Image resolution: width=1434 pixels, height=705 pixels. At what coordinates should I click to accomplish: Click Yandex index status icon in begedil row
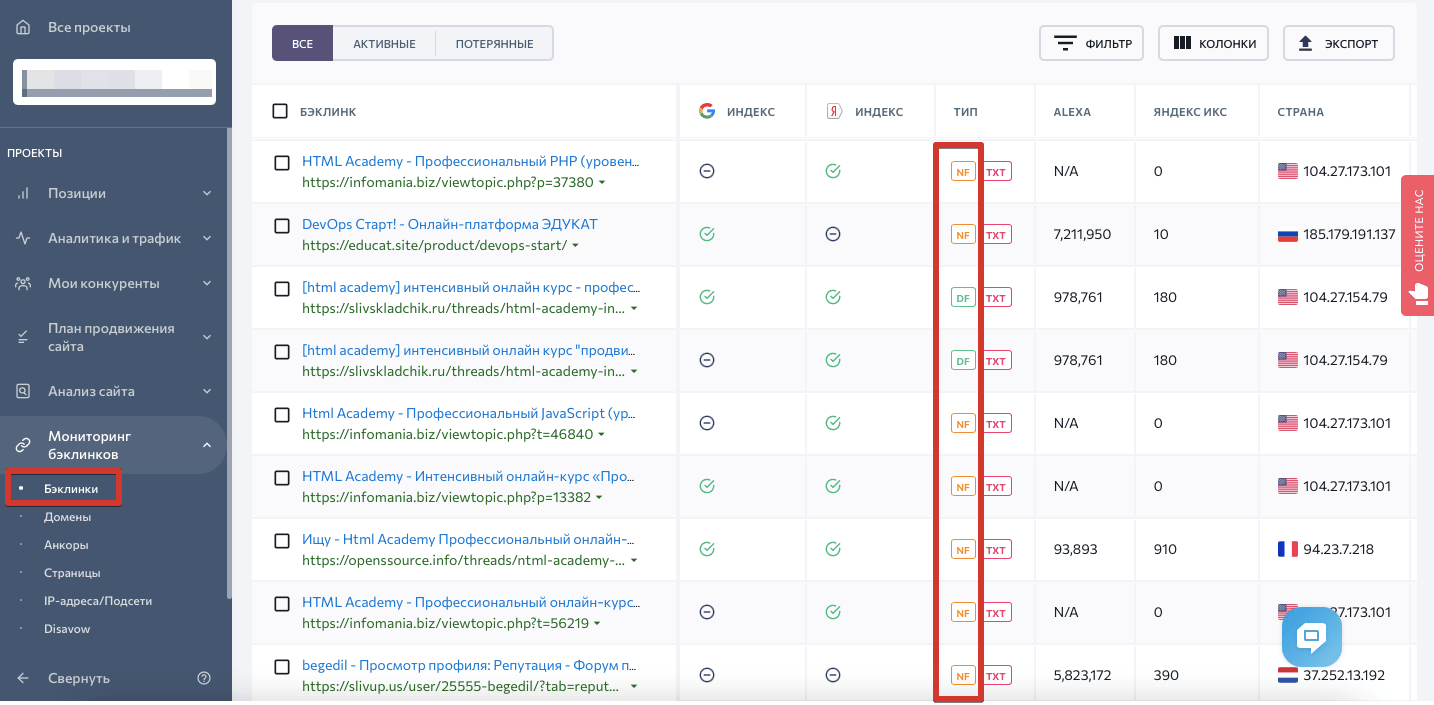(833, 675)
